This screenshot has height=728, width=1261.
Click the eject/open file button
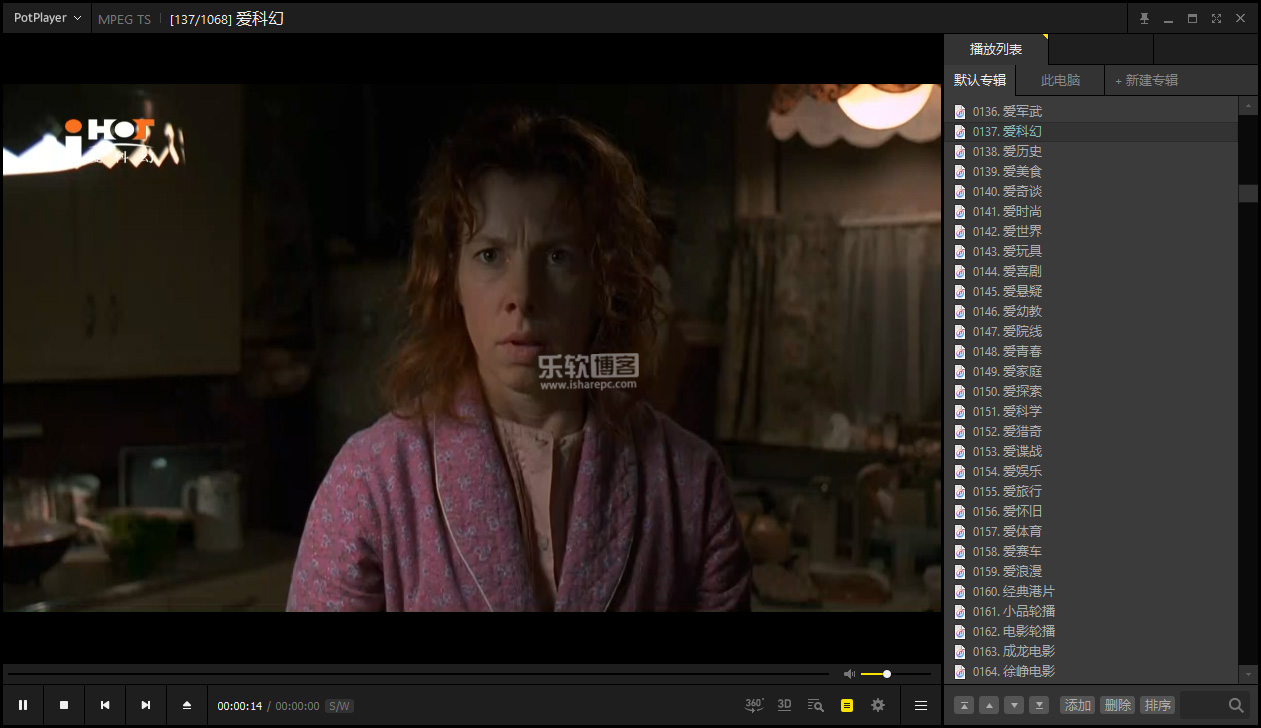pyautogui.click(x=187, y=705)
